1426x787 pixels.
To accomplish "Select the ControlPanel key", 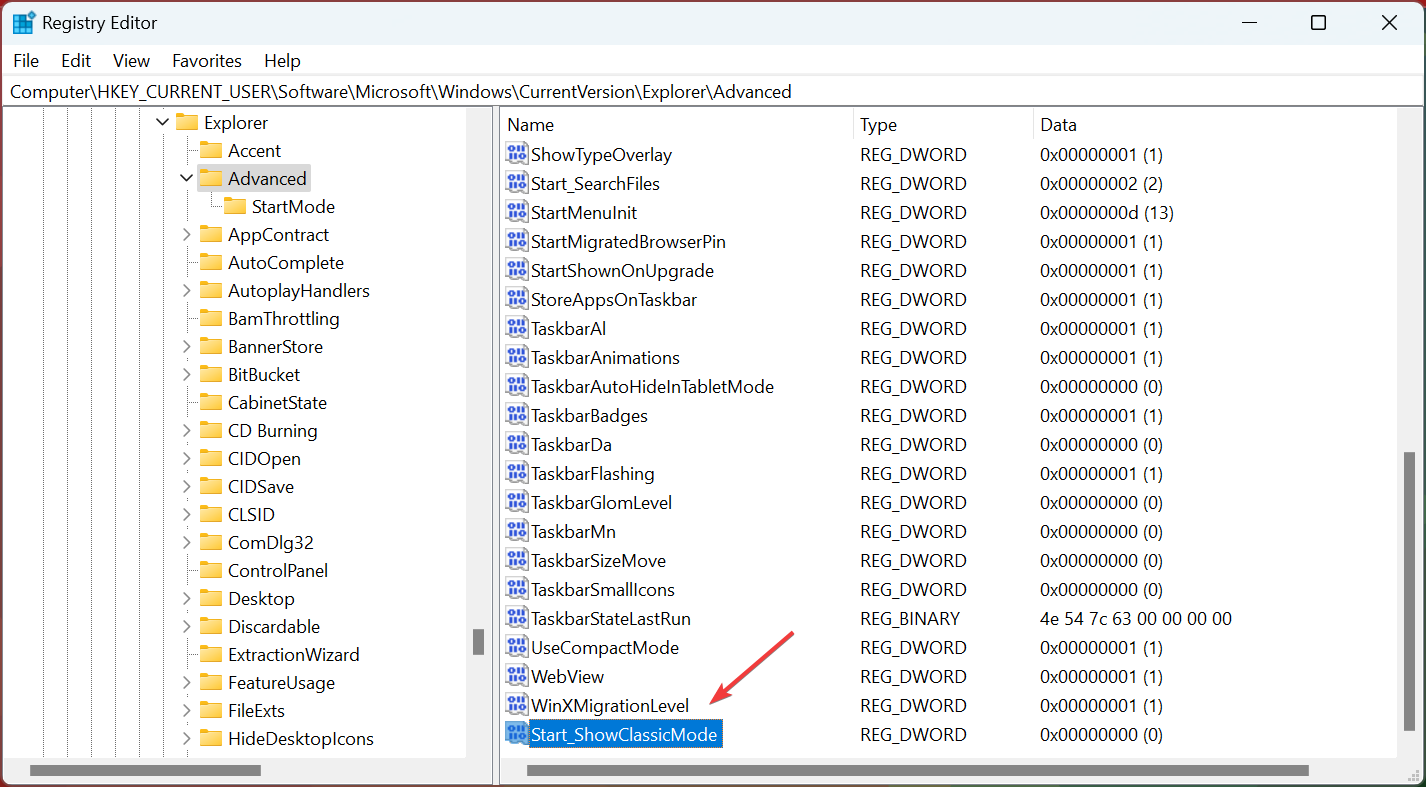I will 278,570.
